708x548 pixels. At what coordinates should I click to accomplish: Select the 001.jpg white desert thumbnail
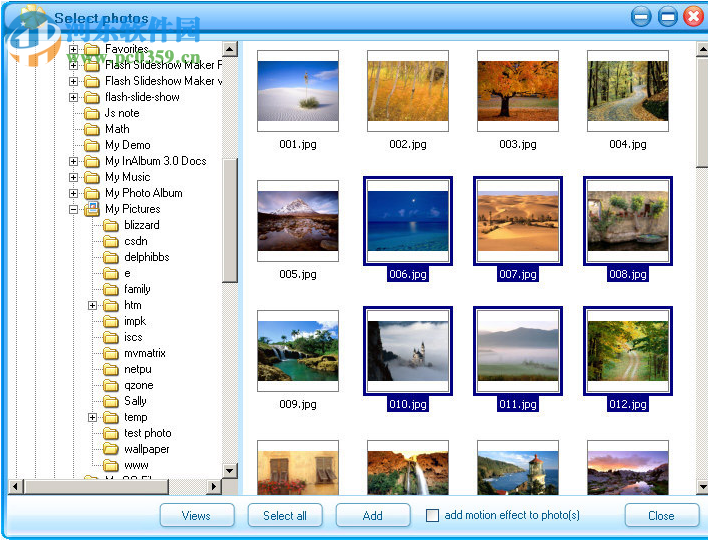tap(297, 91)
